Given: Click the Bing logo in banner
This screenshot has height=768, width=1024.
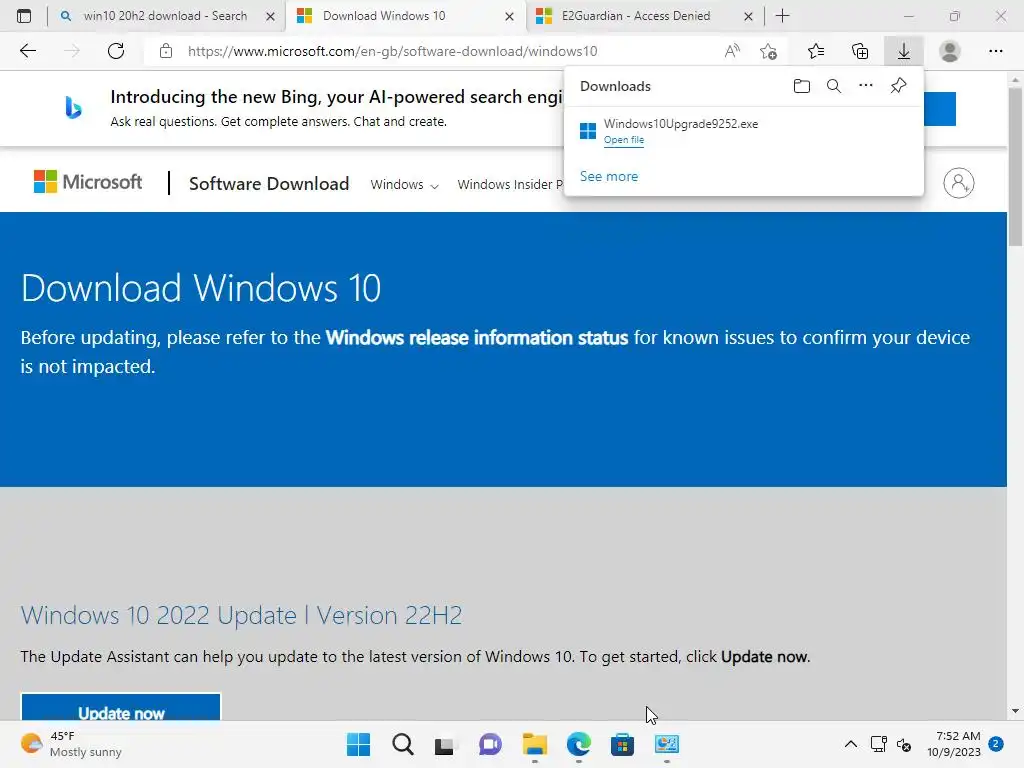Looking at the screenshot, I should click(x=73, y=107).
